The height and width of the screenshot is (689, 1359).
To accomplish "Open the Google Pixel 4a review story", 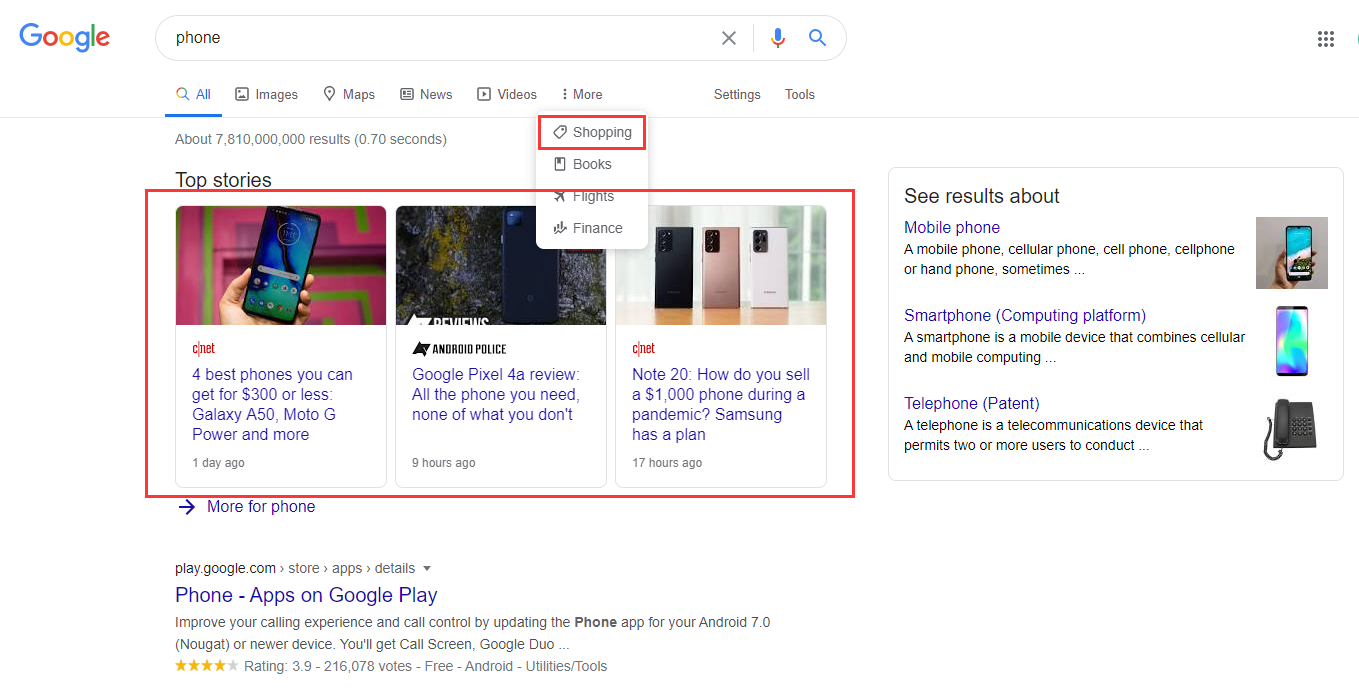I will click(x=496, y=394).
